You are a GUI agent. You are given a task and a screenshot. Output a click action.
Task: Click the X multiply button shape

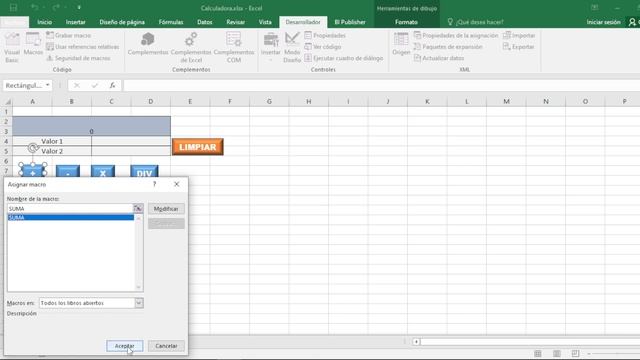coord(103,171)
